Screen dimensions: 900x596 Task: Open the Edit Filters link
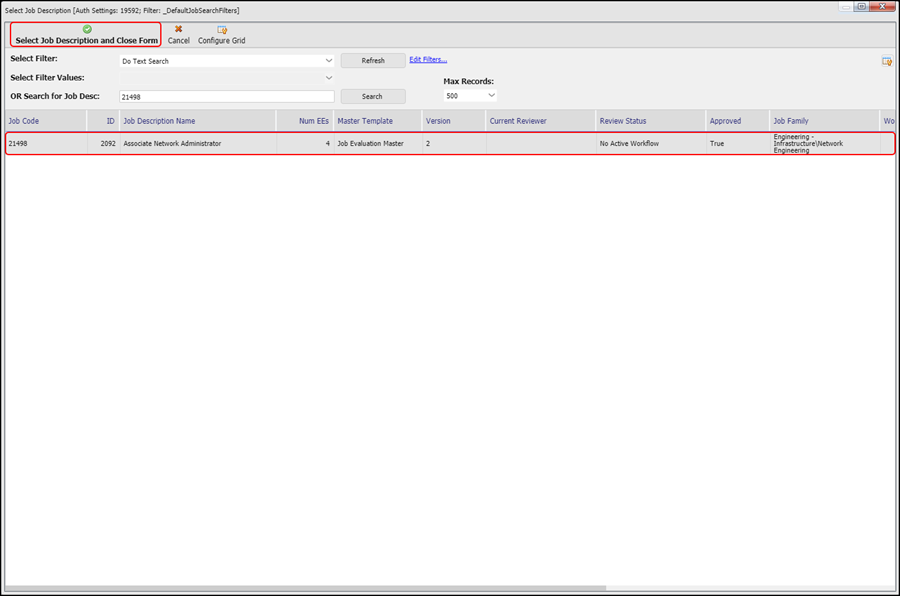pos(428,60)
